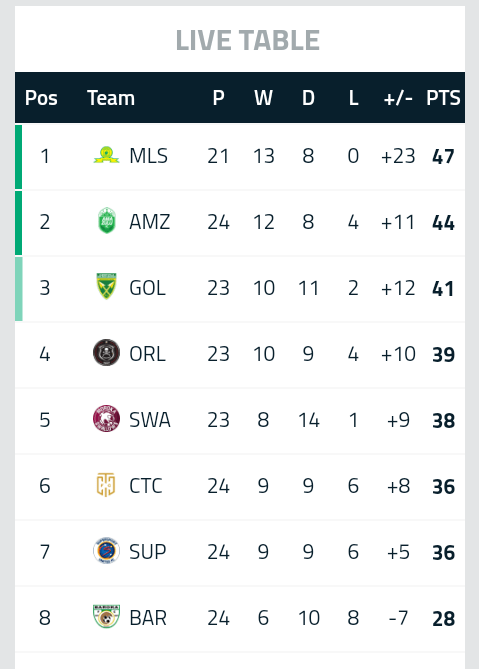Open the Cape Town City CTC crest
This screenshot has width=479, height=669.
[106, 485]
